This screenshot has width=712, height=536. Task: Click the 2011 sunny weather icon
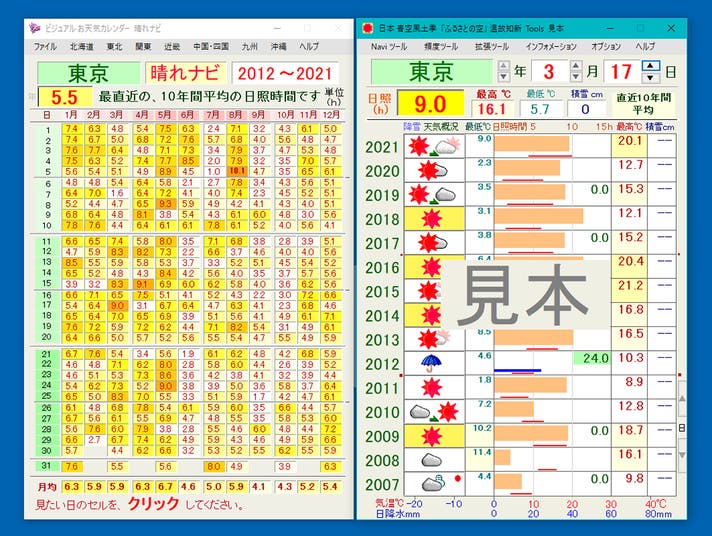click(432, 387)
